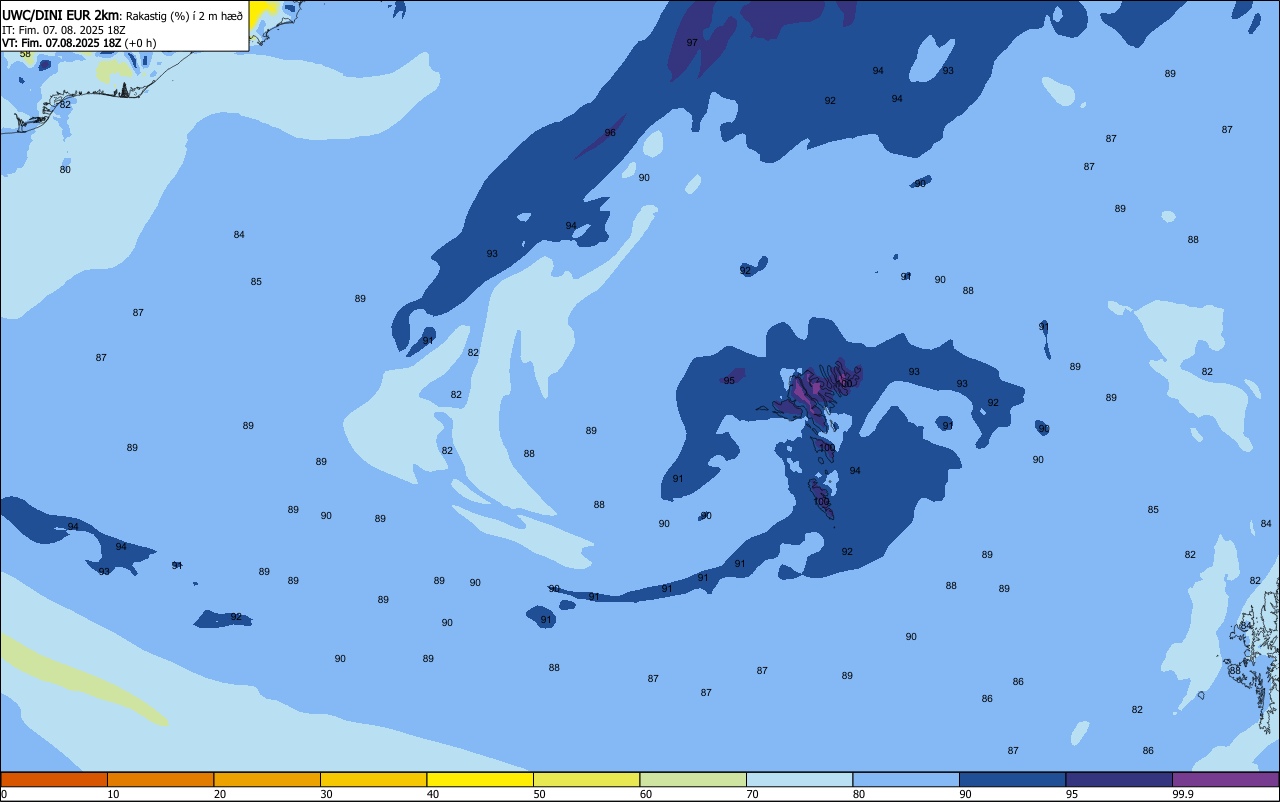Pick the 20–30 amber legend swatch
Viewport: 1280px width, 802px height.
pyautogui.click(x=267, y=779)
